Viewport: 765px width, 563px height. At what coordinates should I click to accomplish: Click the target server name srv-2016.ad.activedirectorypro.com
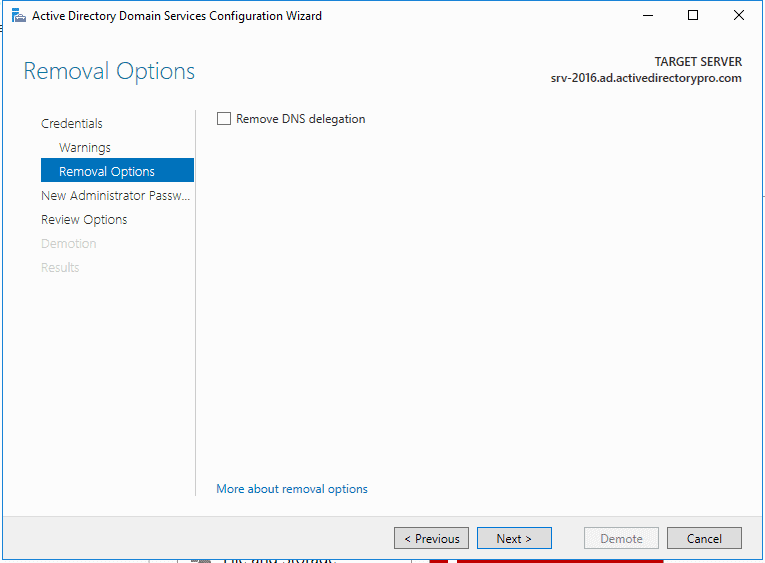click(646, 78)
